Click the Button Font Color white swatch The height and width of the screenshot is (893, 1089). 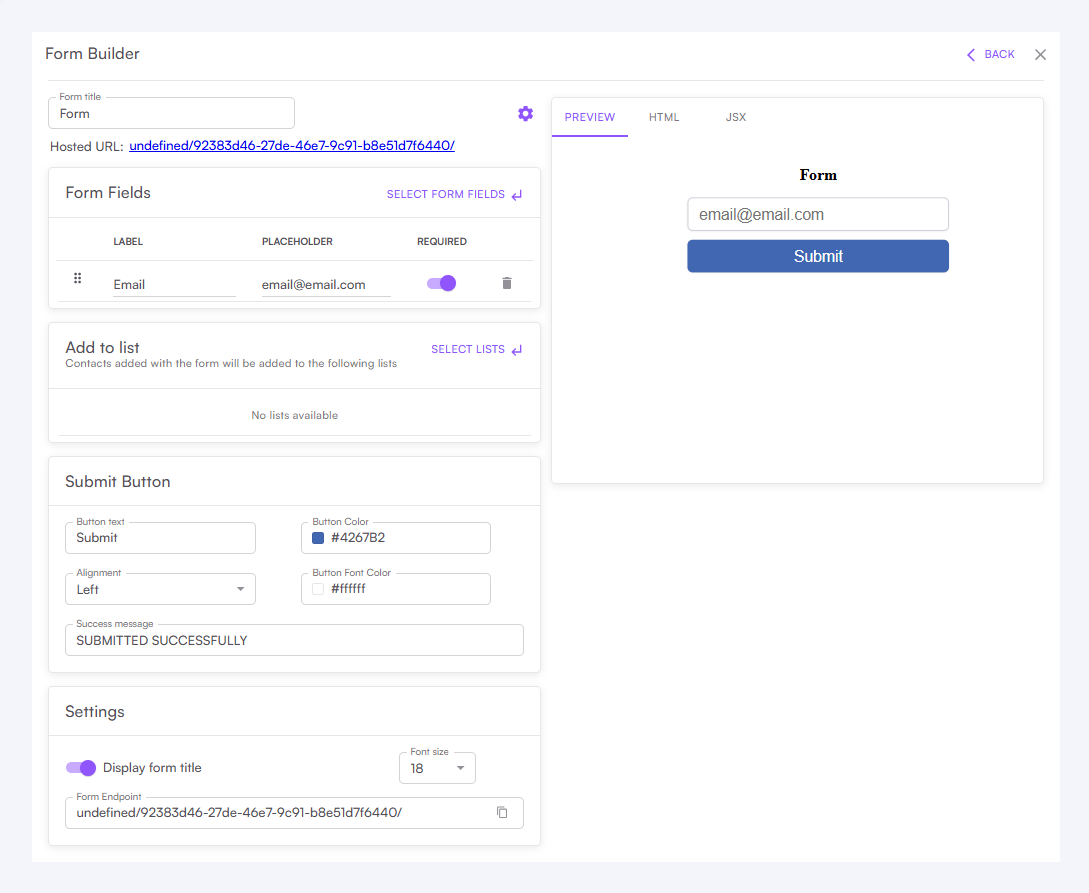tap(318, 589)
